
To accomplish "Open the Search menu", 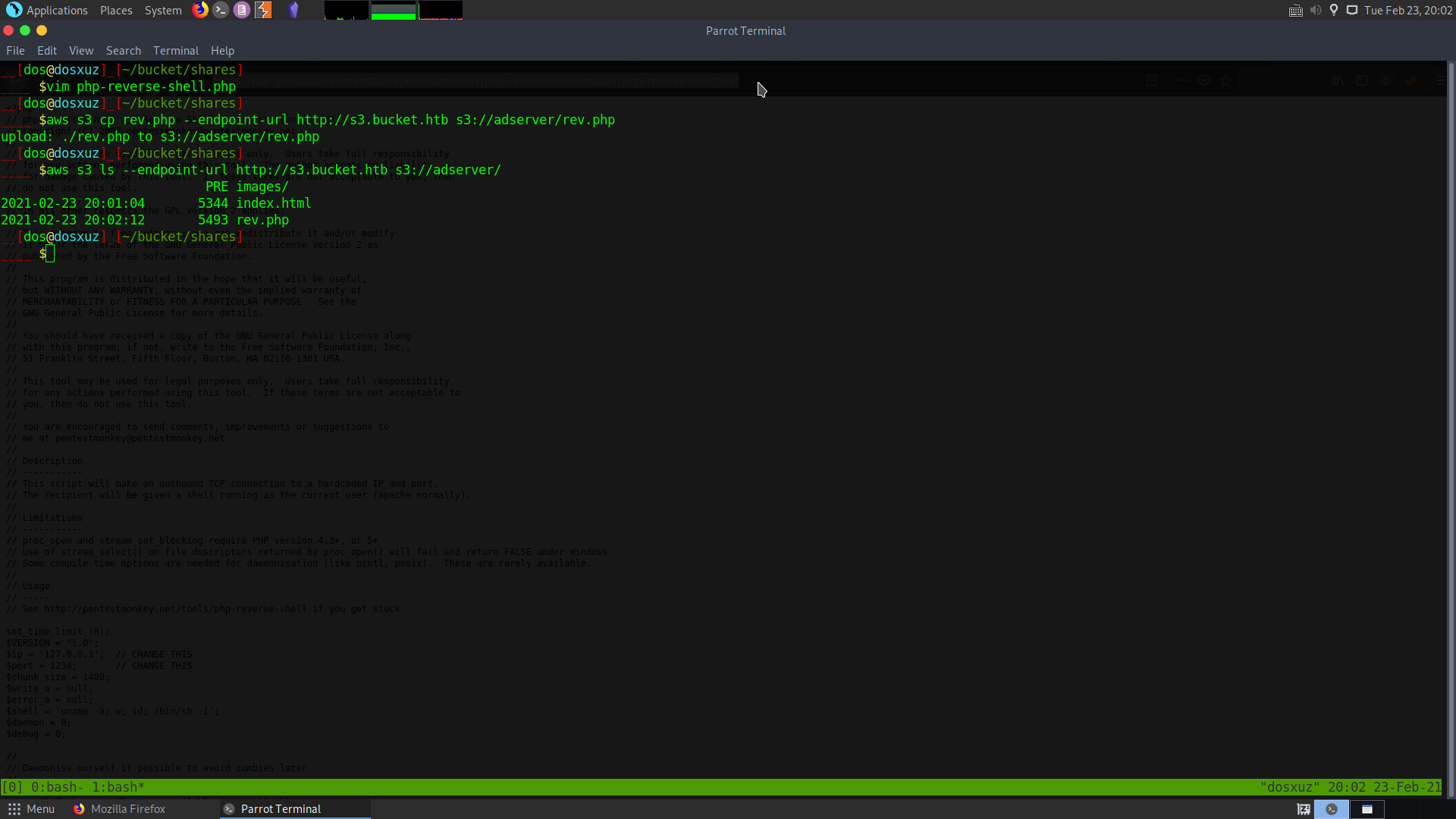I will click(124, 51).
